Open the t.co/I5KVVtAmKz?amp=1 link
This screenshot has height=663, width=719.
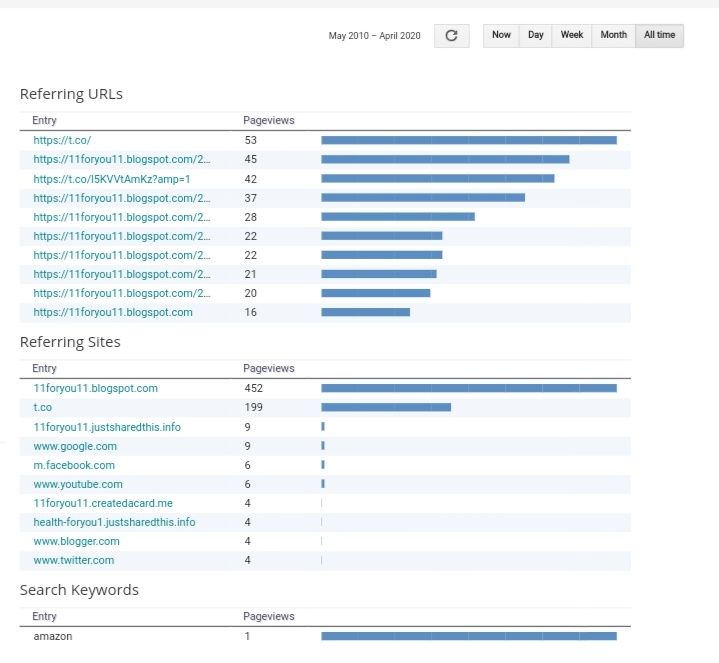point(112,179)
